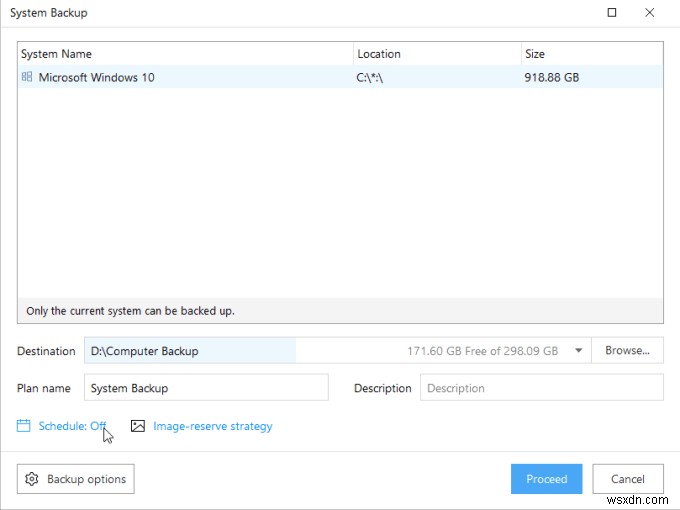This screenshot has width=680, height=510.
Task: Click into the Description text field
Action: click(x=542, y=388)
